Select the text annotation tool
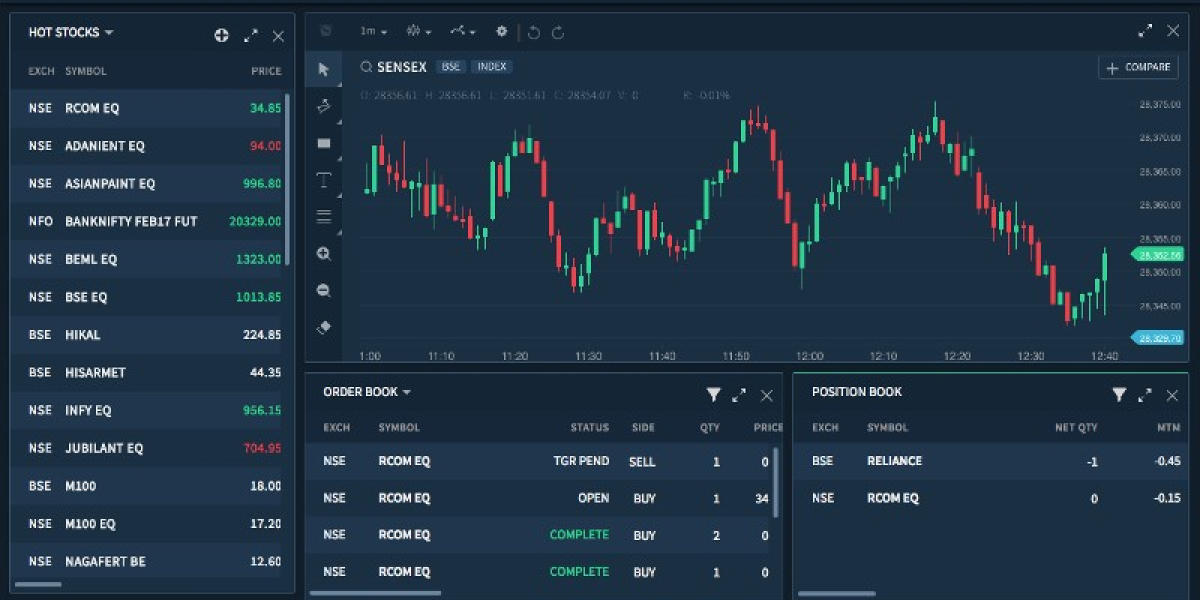This screenshot has height=600, width=1200. (324, 180)
